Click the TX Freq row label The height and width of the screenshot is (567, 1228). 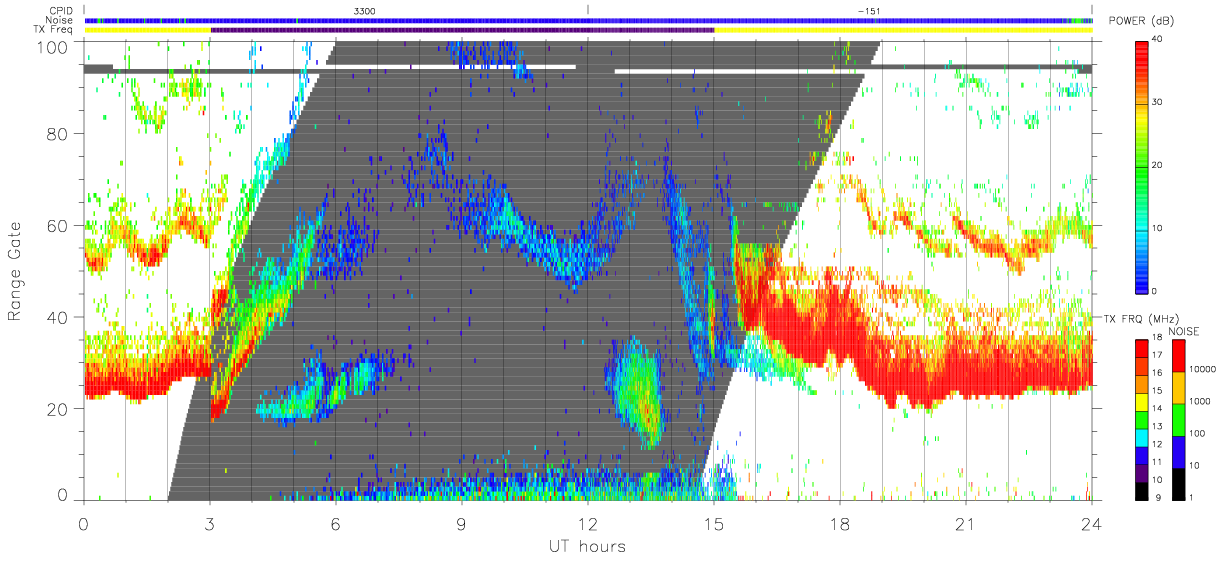click(54, 30)
